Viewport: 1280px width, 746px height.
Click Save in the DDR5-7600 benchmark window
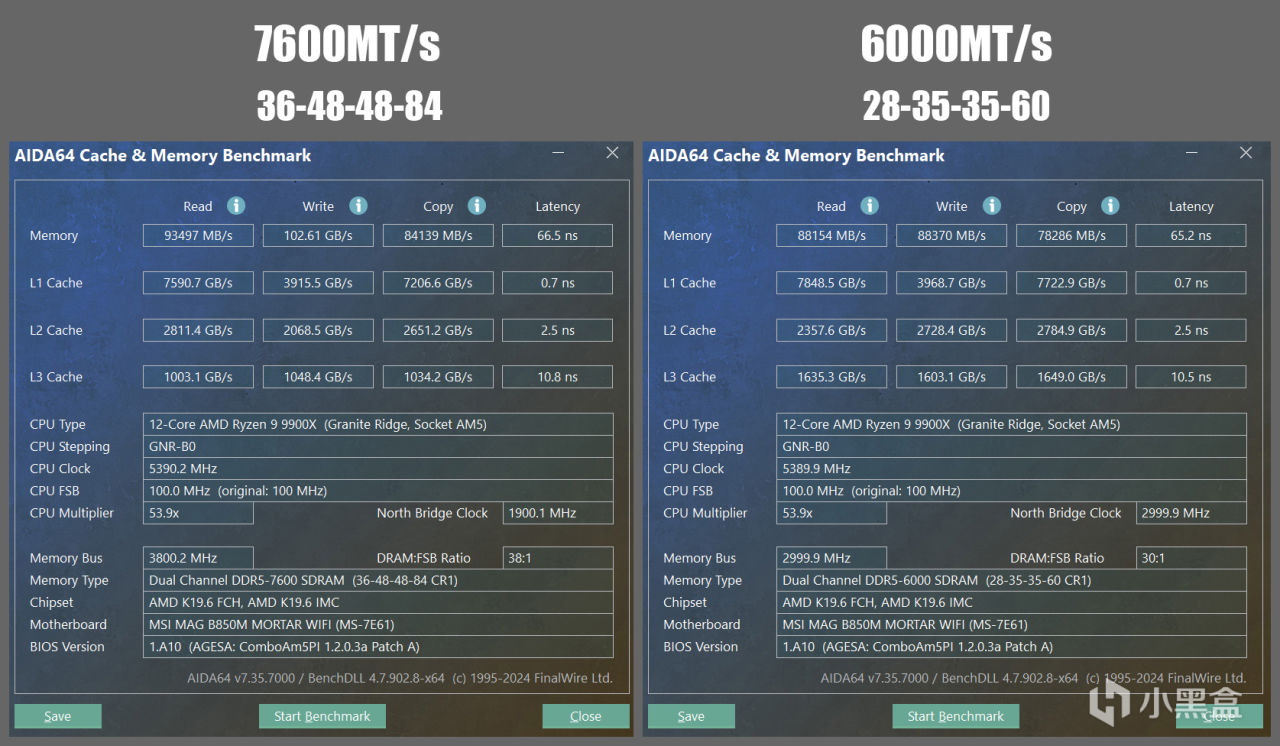[58, 716]
